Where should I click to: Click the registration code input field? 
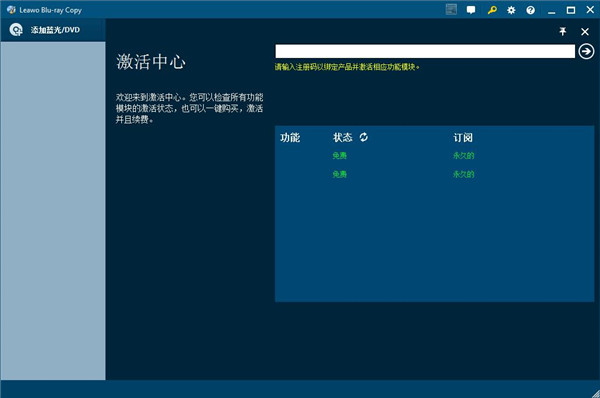click(x=425, y=51)
